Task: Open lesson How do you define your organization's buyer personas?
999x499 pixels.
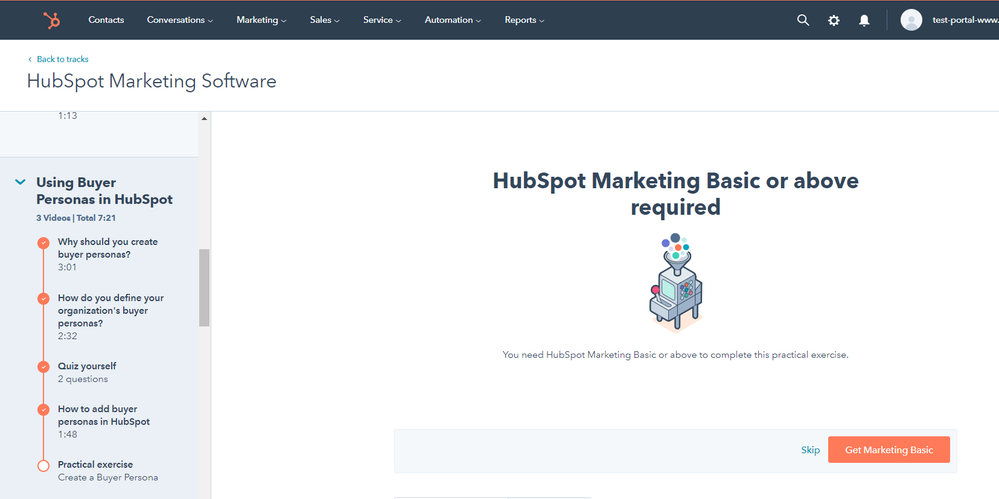Action: (x=111, y=310)
